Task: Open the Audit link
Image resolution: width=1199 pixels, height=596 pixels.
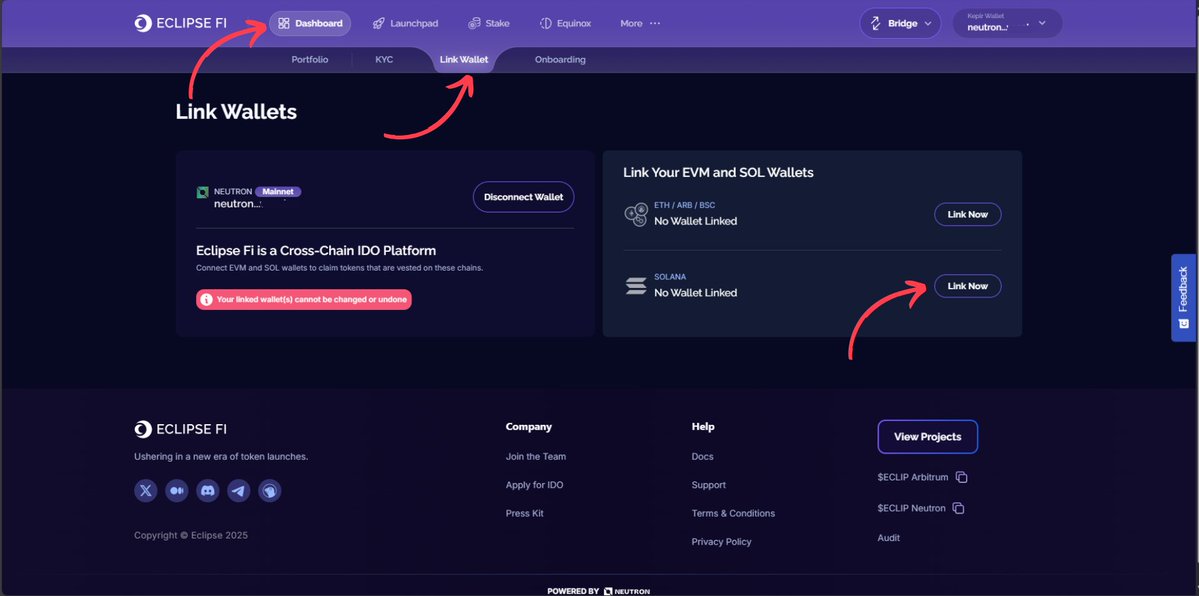Action: click(889, 538)
